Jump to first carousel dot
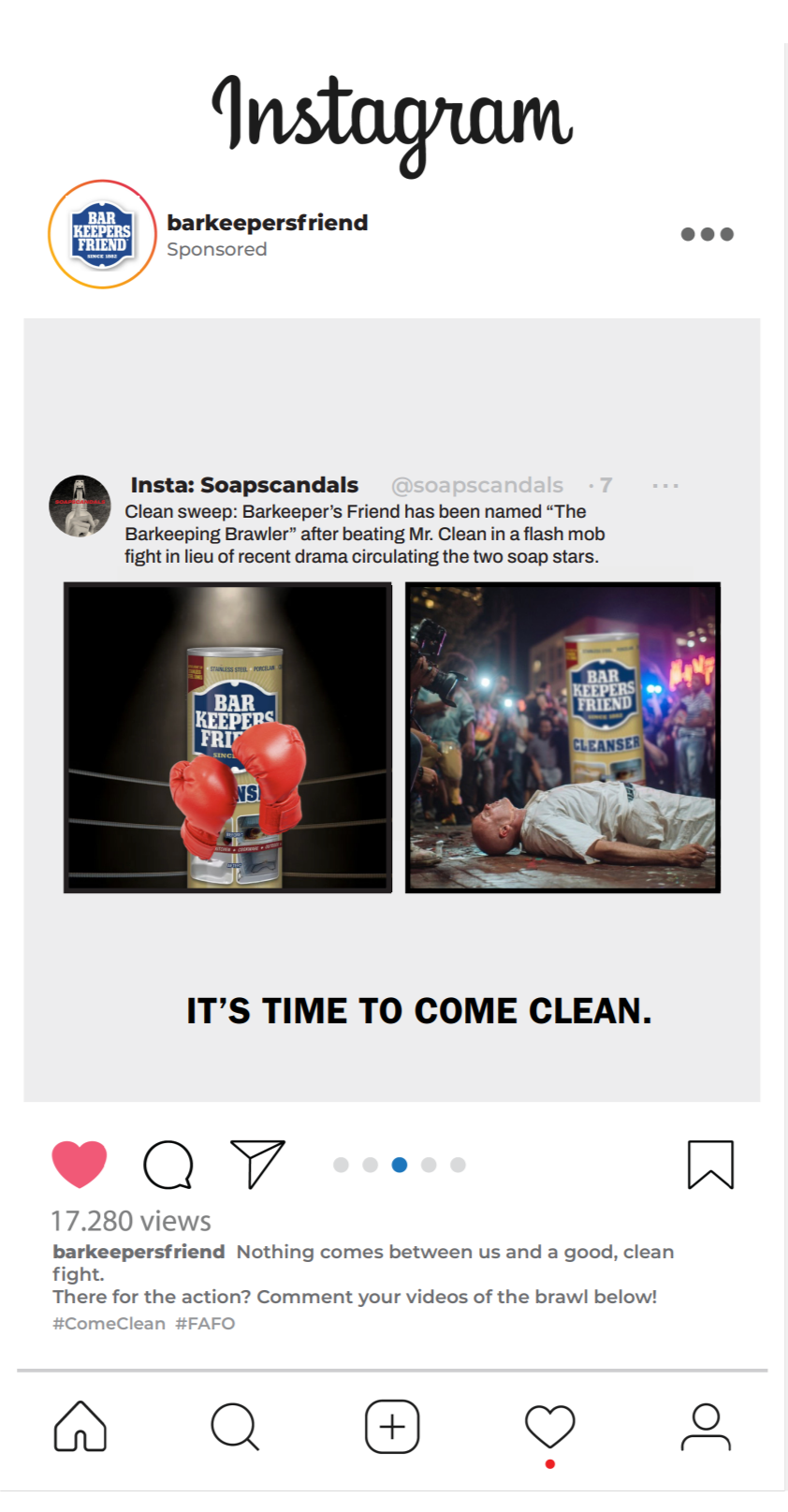 (342, 1165)
